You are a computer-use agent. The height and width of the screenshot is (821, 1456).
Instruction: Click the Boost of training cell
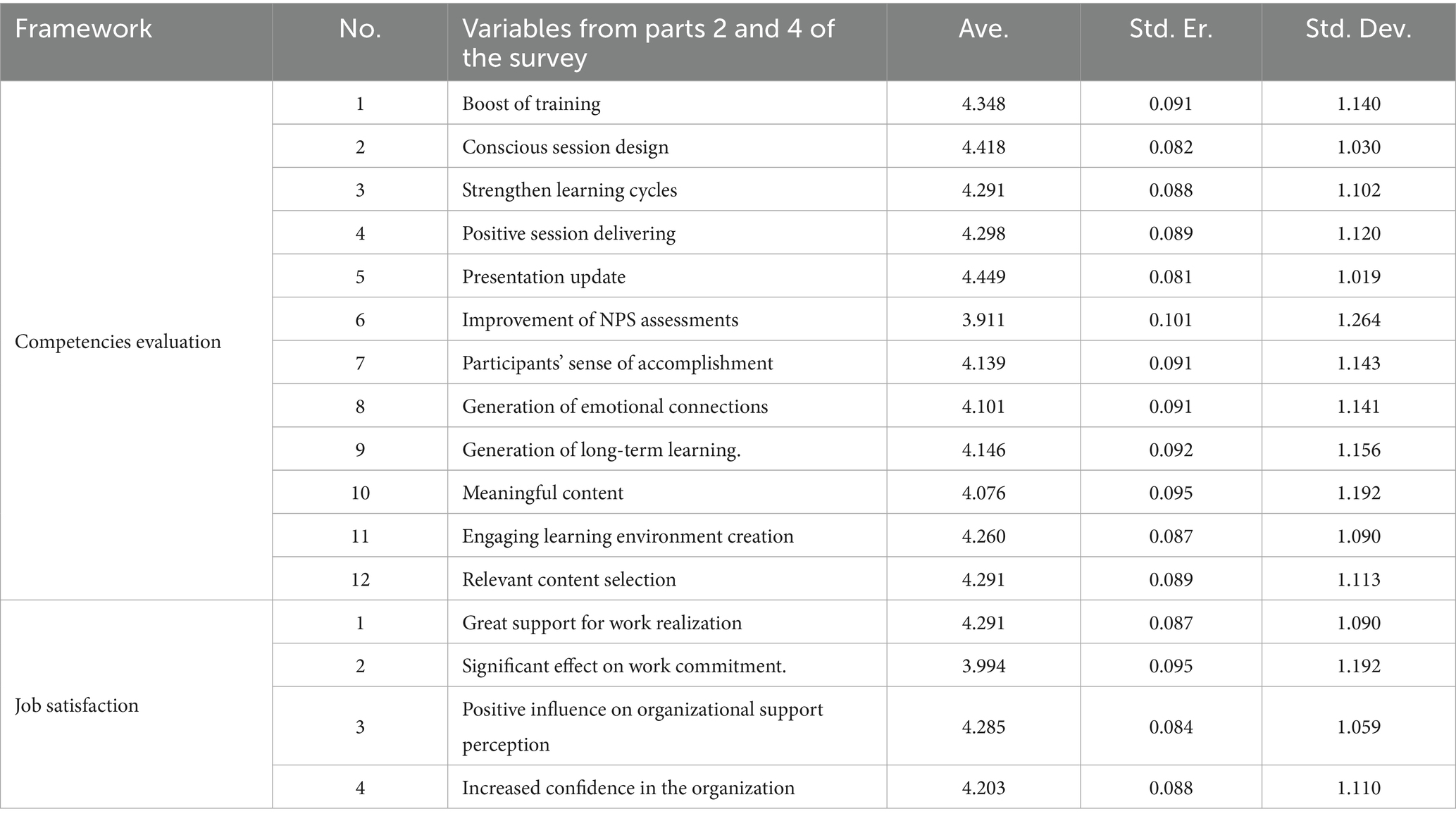pyautogui.click(x=531, y=104)
